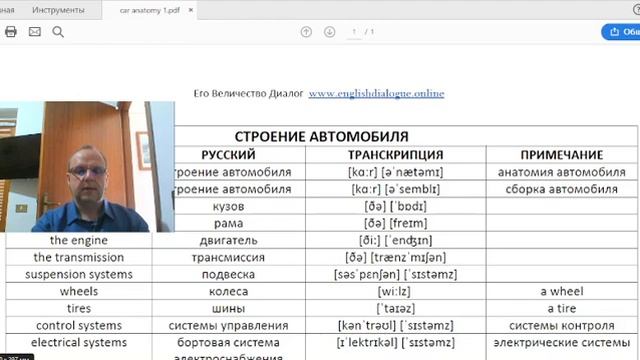The width and height of the screenshot is (640, 360).
Task: Click the 'suspension systems' cell
Action: point(79,274)
